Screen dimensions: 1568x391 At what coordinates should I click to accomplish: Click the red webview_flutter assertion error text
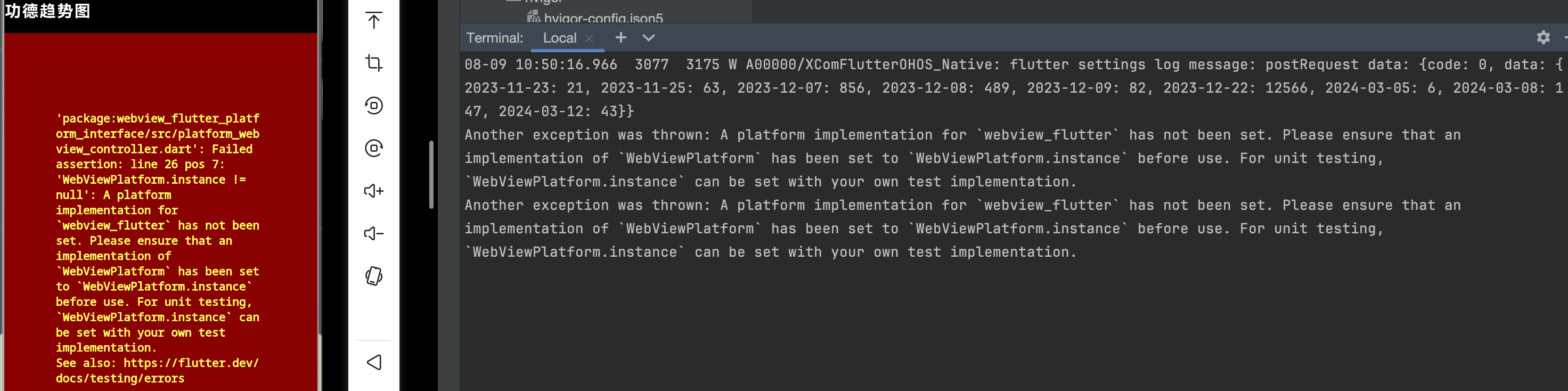tap(157, 233)
